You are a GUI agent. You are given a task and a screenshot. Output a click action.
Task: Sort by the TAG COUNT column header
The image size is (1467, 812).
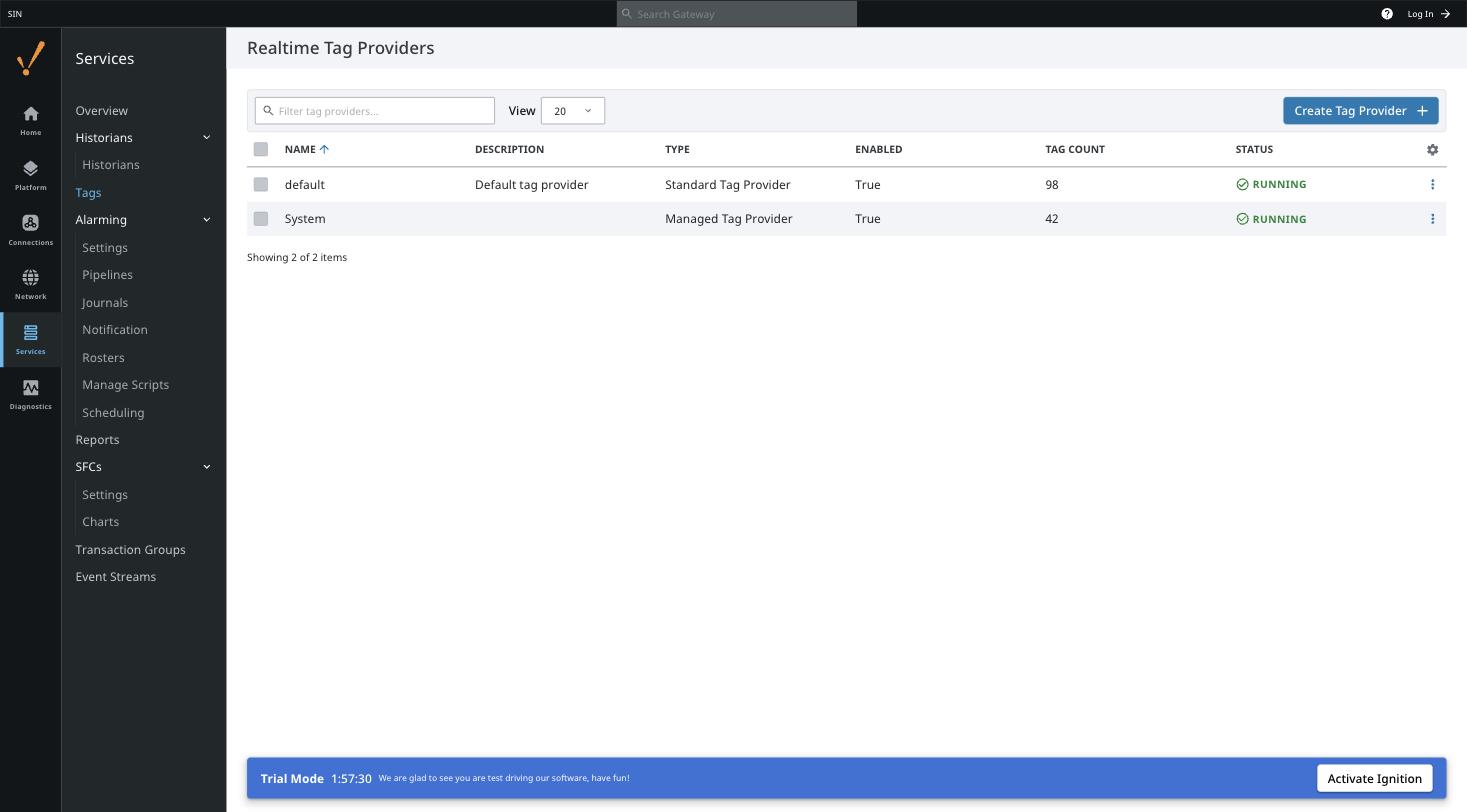tap(1075, 149)
